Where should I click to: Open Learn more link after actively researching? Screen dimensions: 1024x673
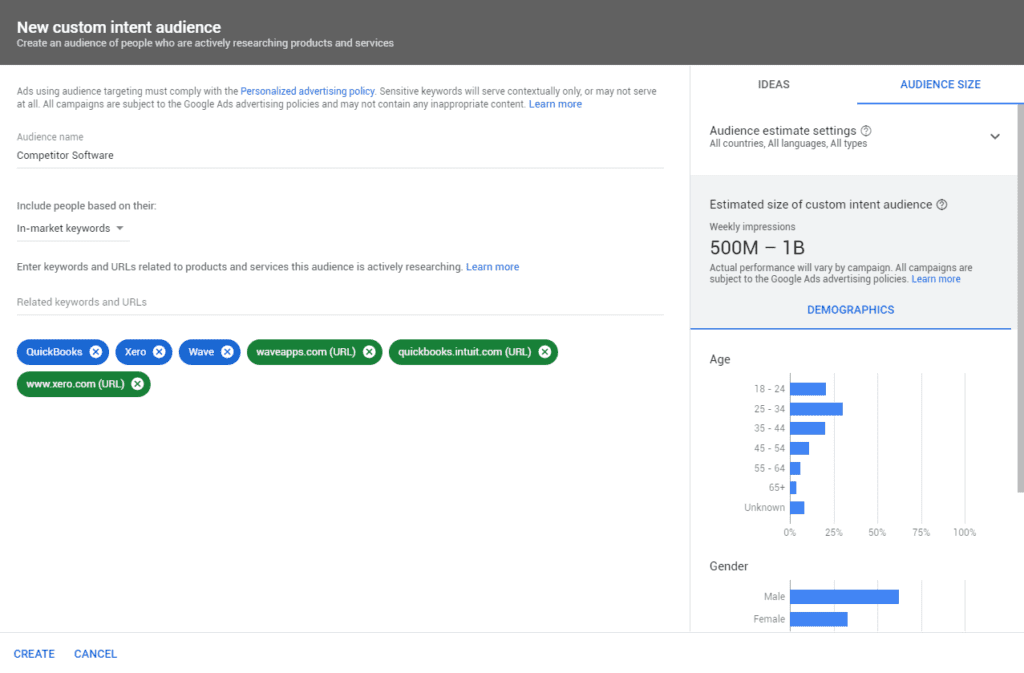(x=492, y=266)
